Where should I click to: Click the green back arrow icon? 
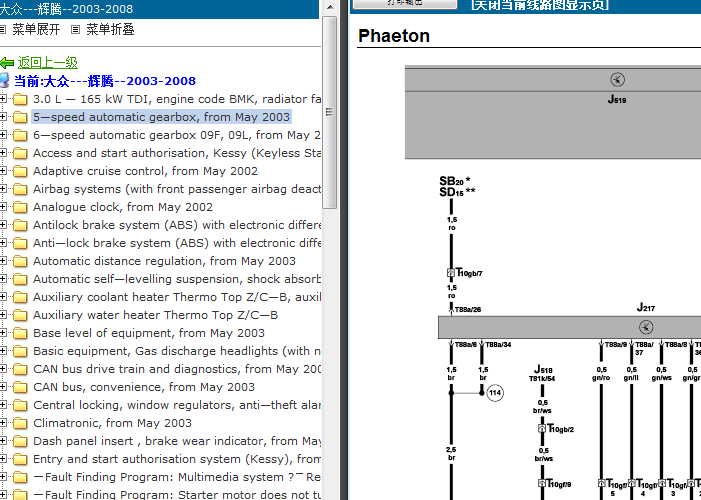click(7, 63)
